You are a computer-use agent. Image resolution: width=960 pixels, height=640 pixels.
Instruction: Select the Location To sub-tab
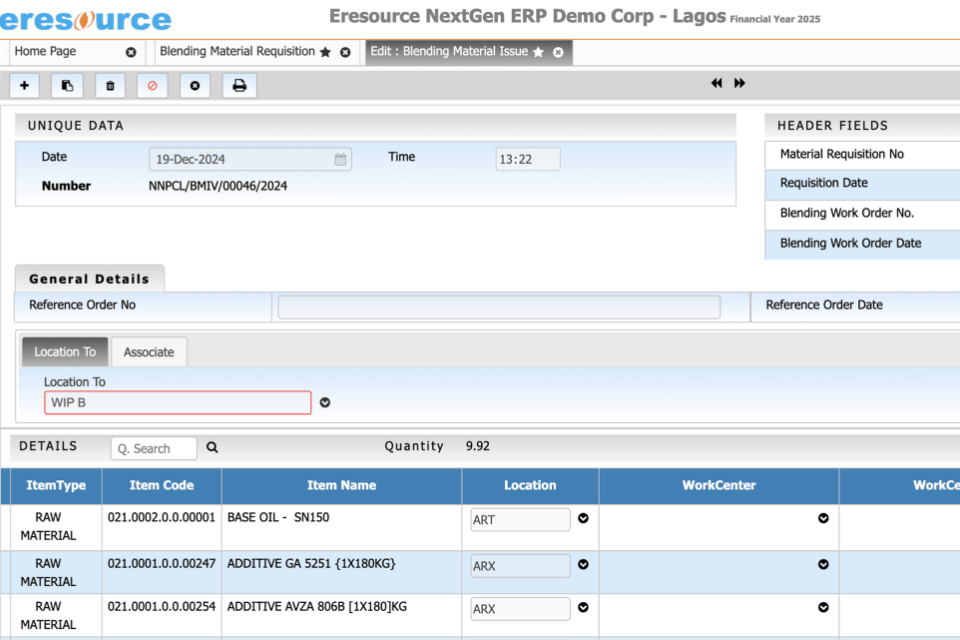pyautogui.click(x=65, y=352)
